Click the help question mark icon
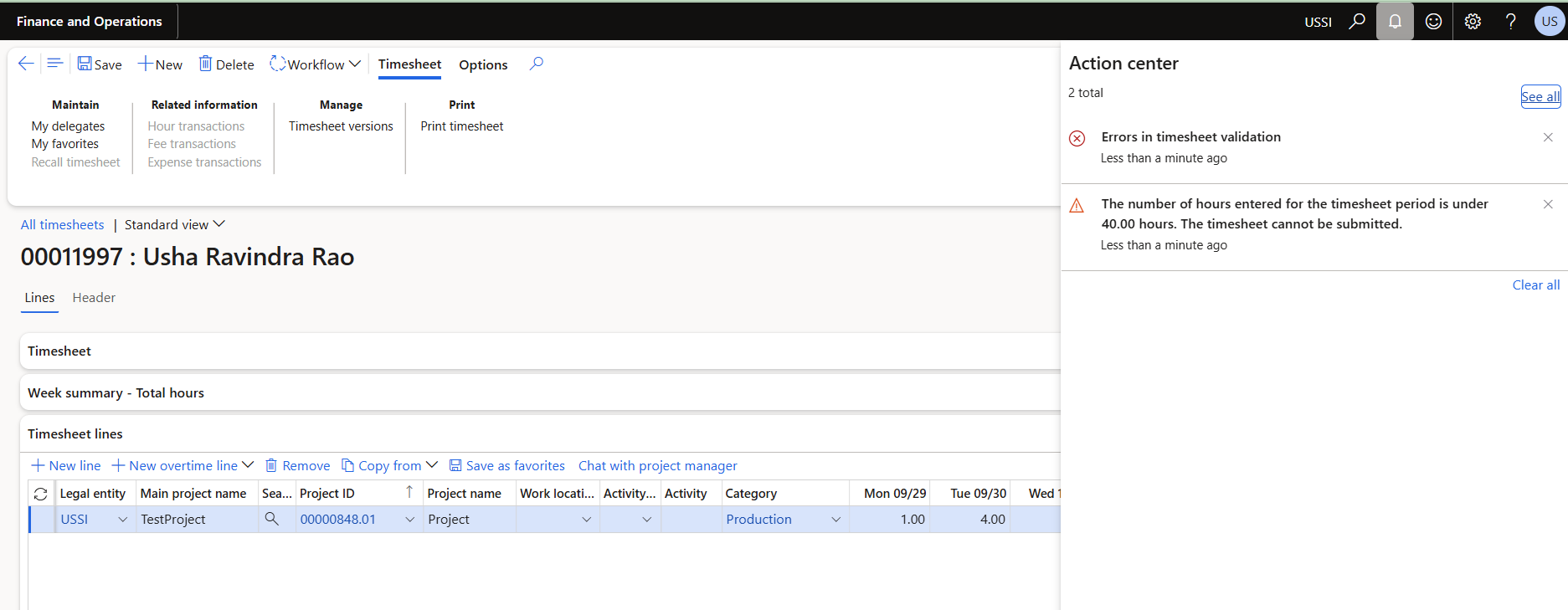This screenshot has height=610, width=1568. pos(1510,21)
